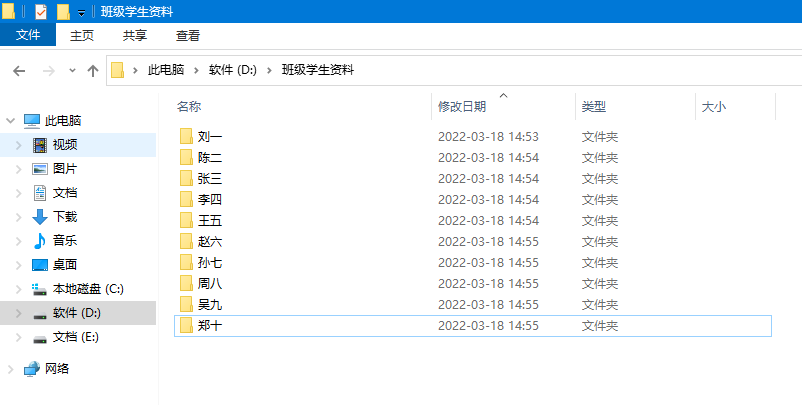The image size is (802, 405).
Task: Select the 孙七 folder icon
Action: click(186, 262)
